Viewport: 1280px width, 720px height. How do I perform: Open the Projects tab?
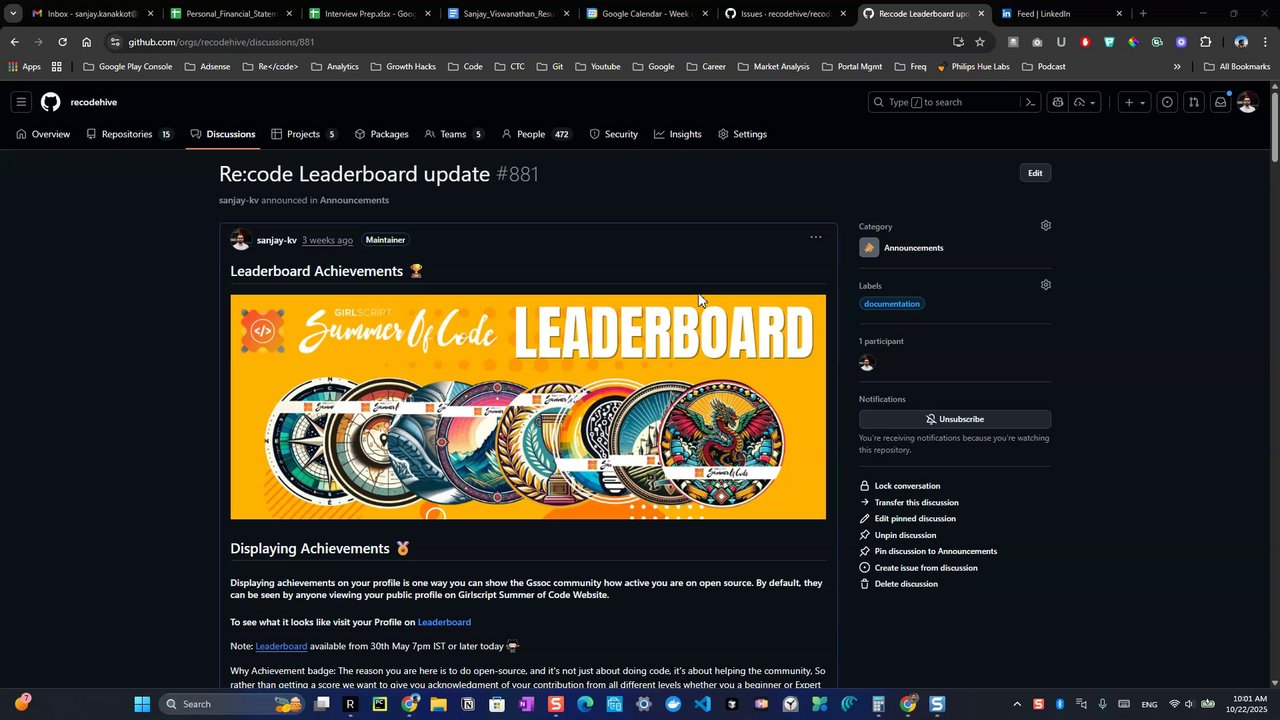pos(304,134)
